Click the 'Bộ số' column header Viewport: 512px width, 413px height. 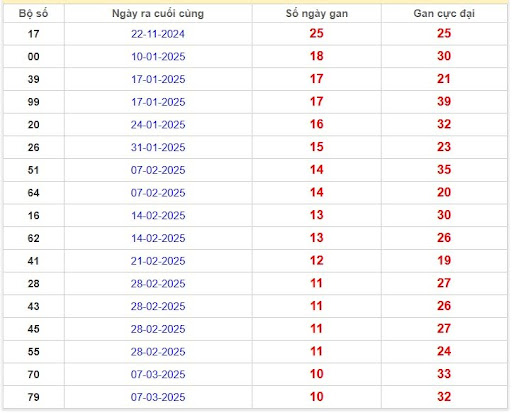click(33, 14)
